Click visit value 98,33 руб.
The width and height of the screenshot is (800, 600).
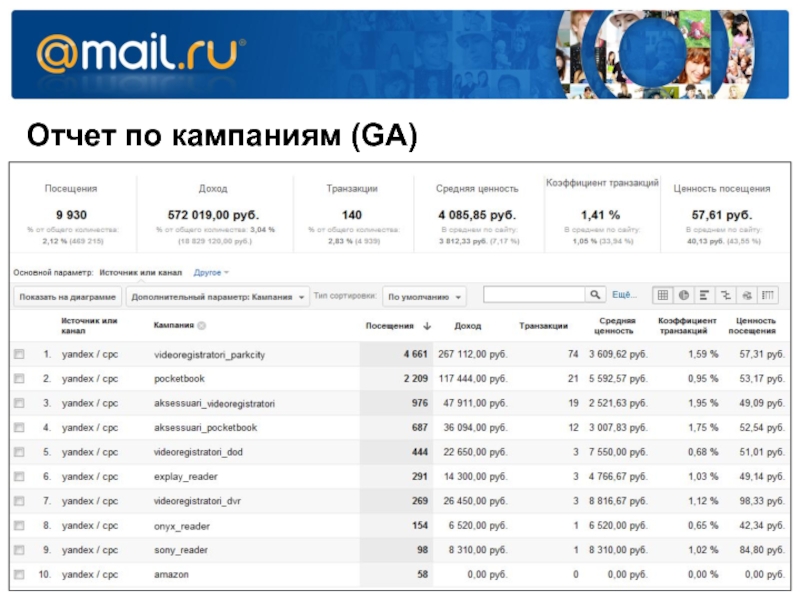[762, 501]
